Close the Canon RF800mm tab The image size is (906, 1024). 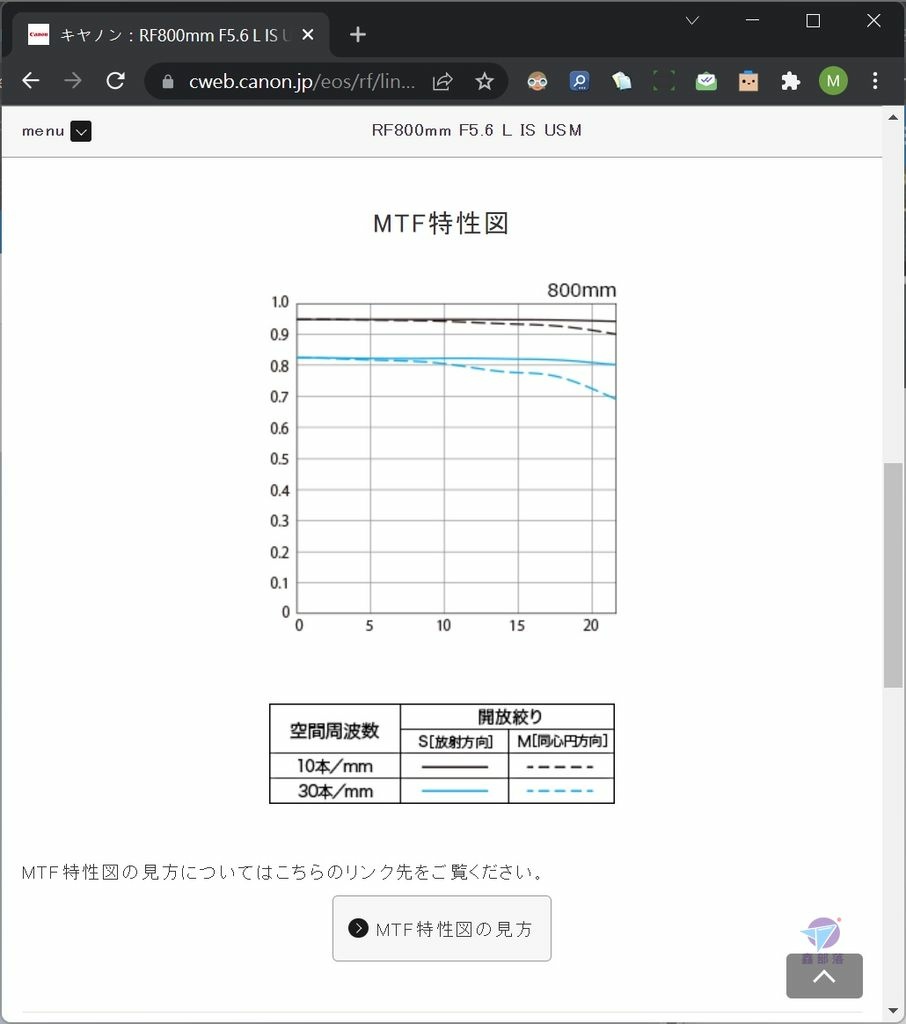coord(308,35)
